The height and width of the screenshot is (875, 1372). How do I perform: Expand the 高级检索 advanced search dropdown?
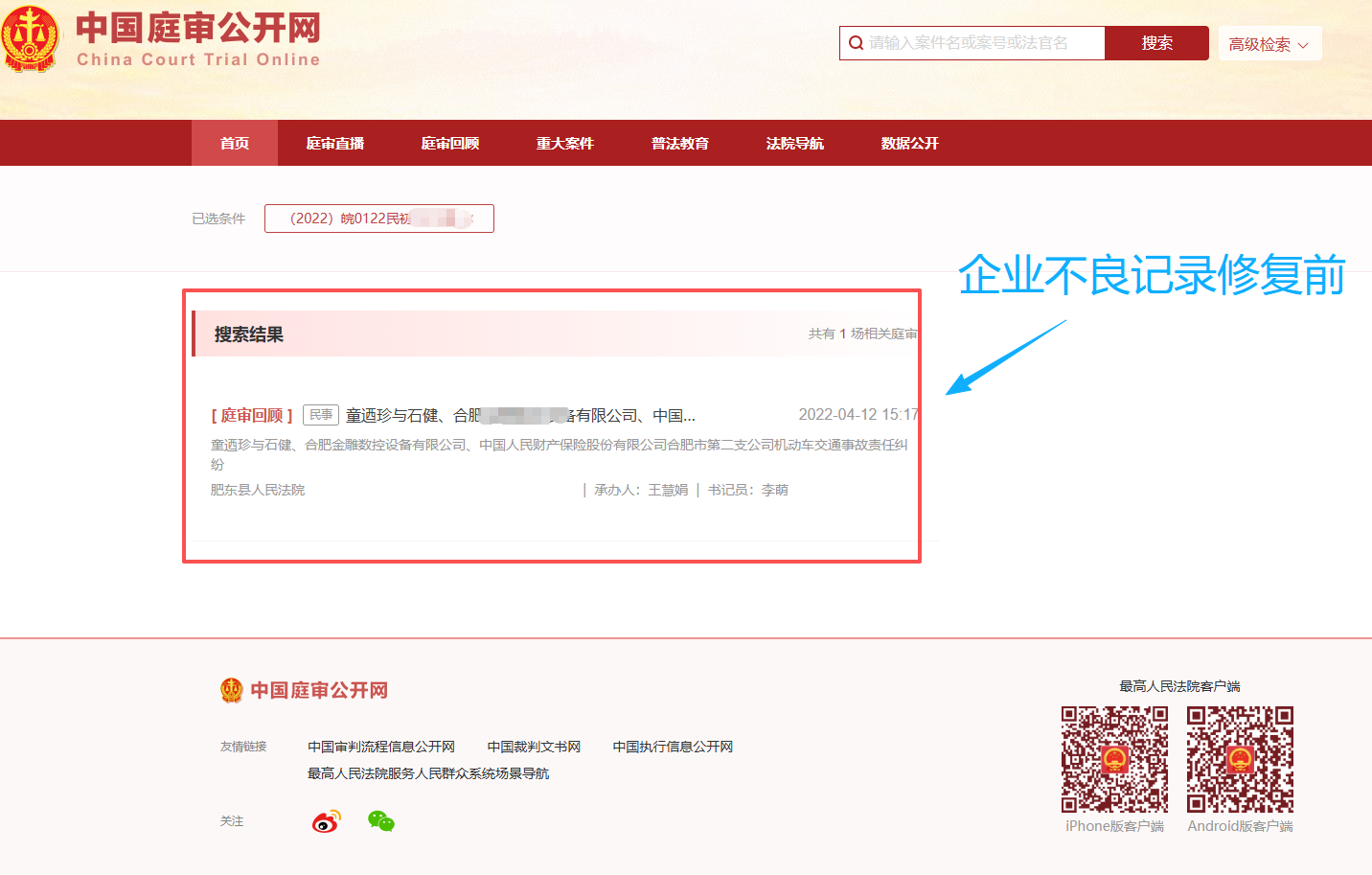[x=1269, y=43]
